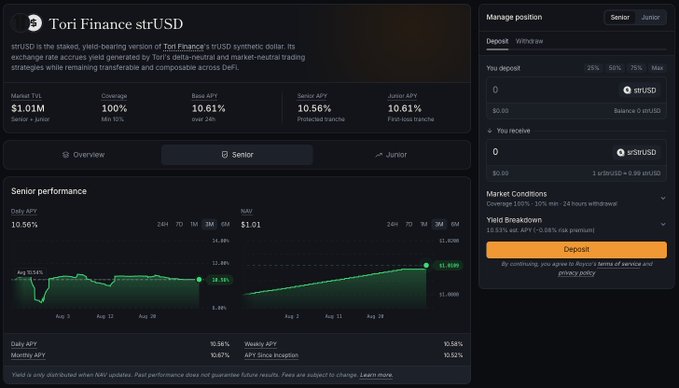Select 3M range on NAV chart
This screenshot has width=679, height=388.
(439, 224)
